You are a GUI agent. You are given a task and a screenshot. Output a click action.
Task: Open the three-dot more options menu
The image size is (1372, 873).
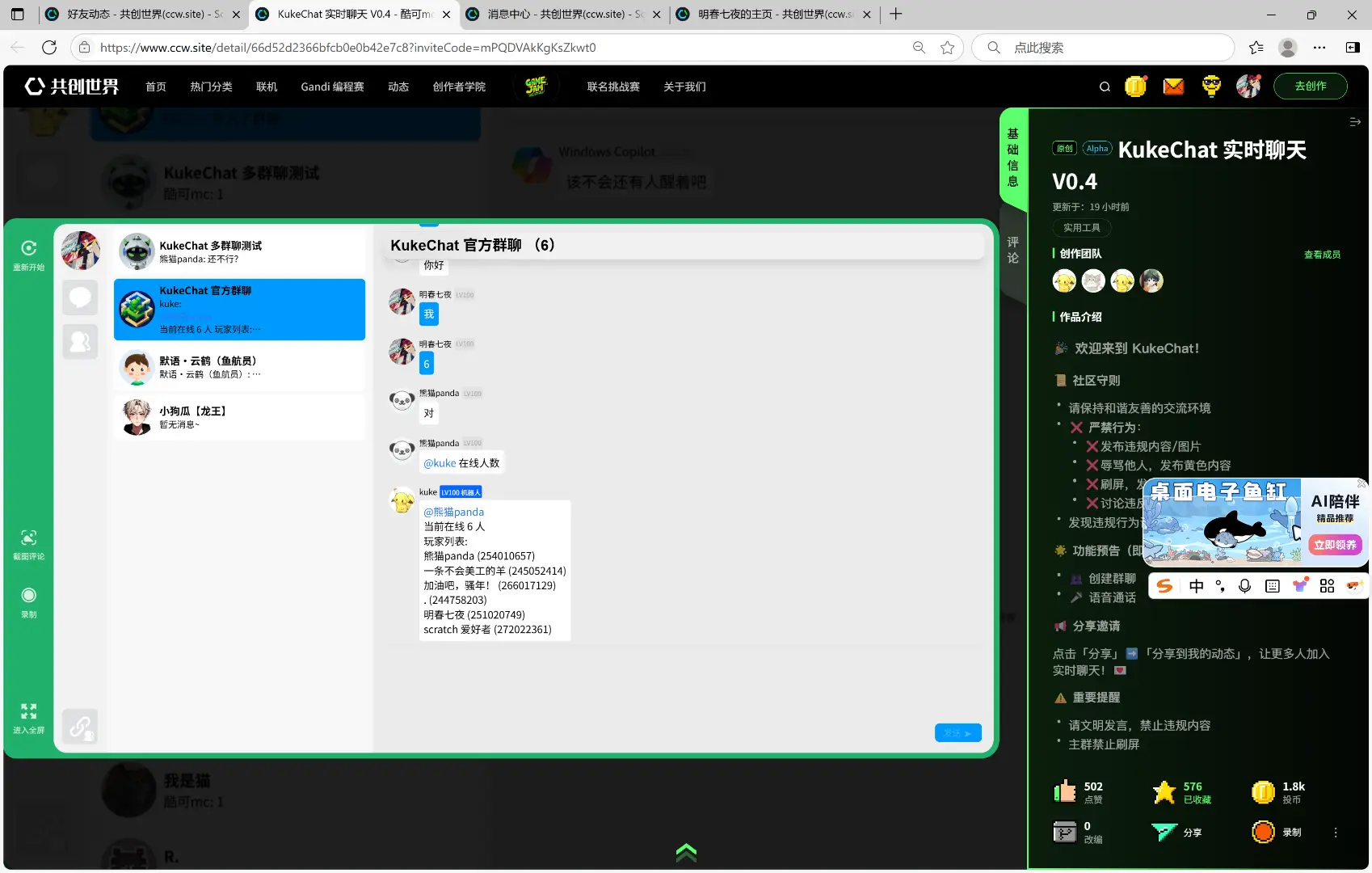(x=1336, y=833)
